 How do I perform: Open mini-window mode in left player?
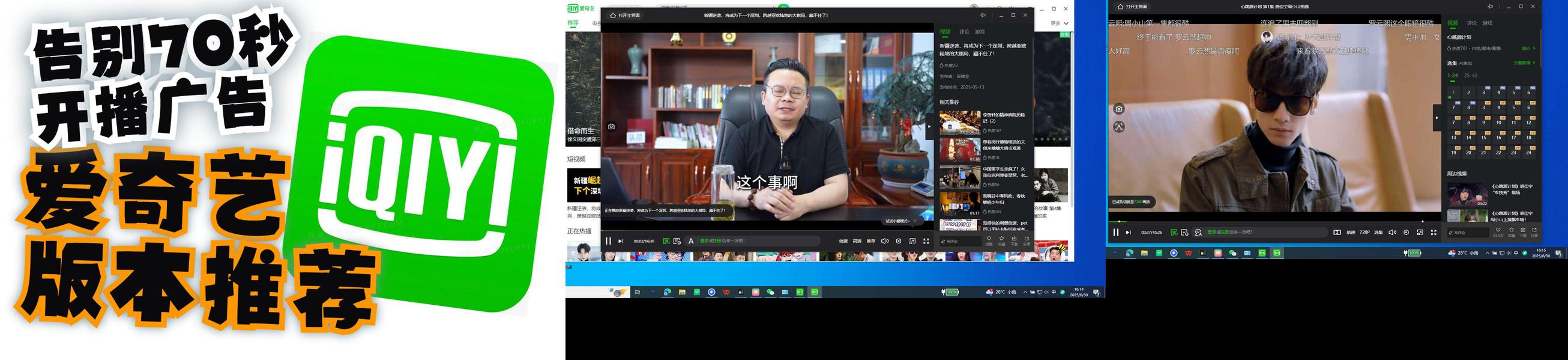912,241
